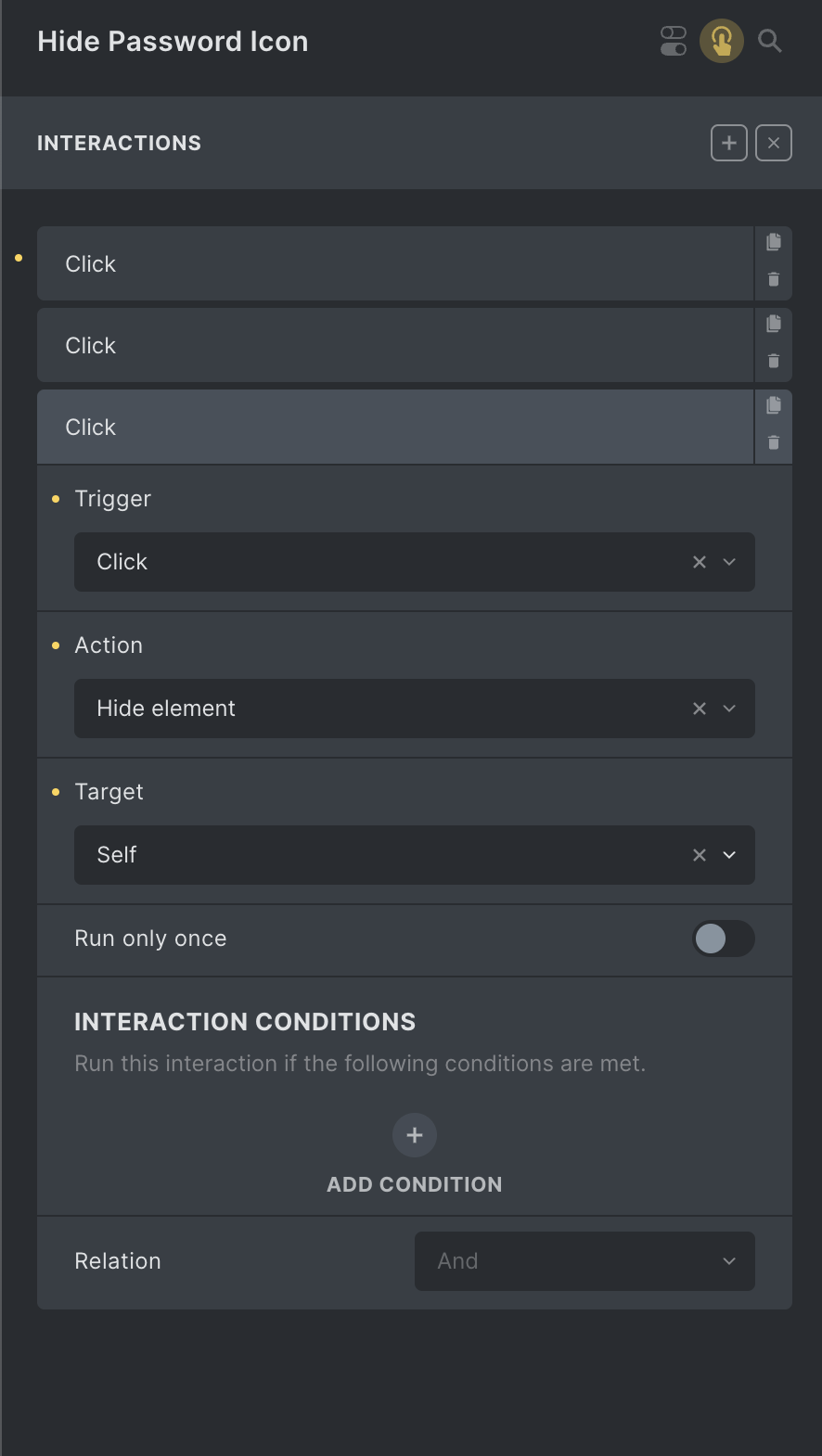Open the Action Hide element dropdown
The width and height of the screenshot is (822, 1456).
point(415,709)
